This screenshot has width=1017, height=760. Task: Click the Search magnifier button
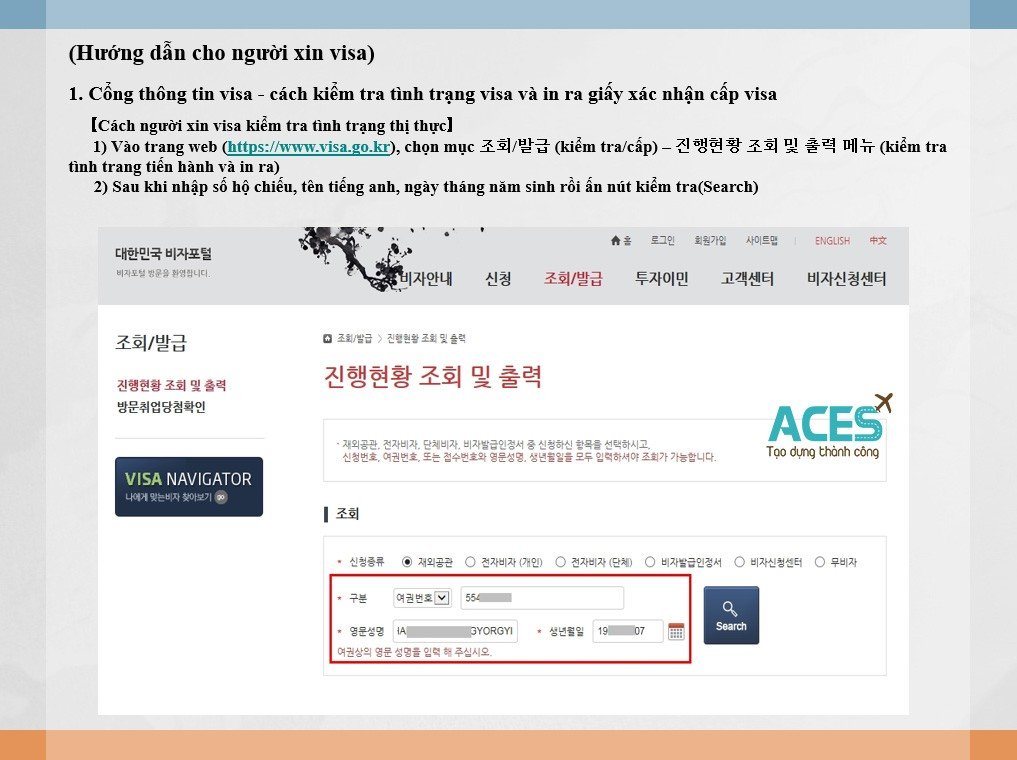tap(730, 615)
